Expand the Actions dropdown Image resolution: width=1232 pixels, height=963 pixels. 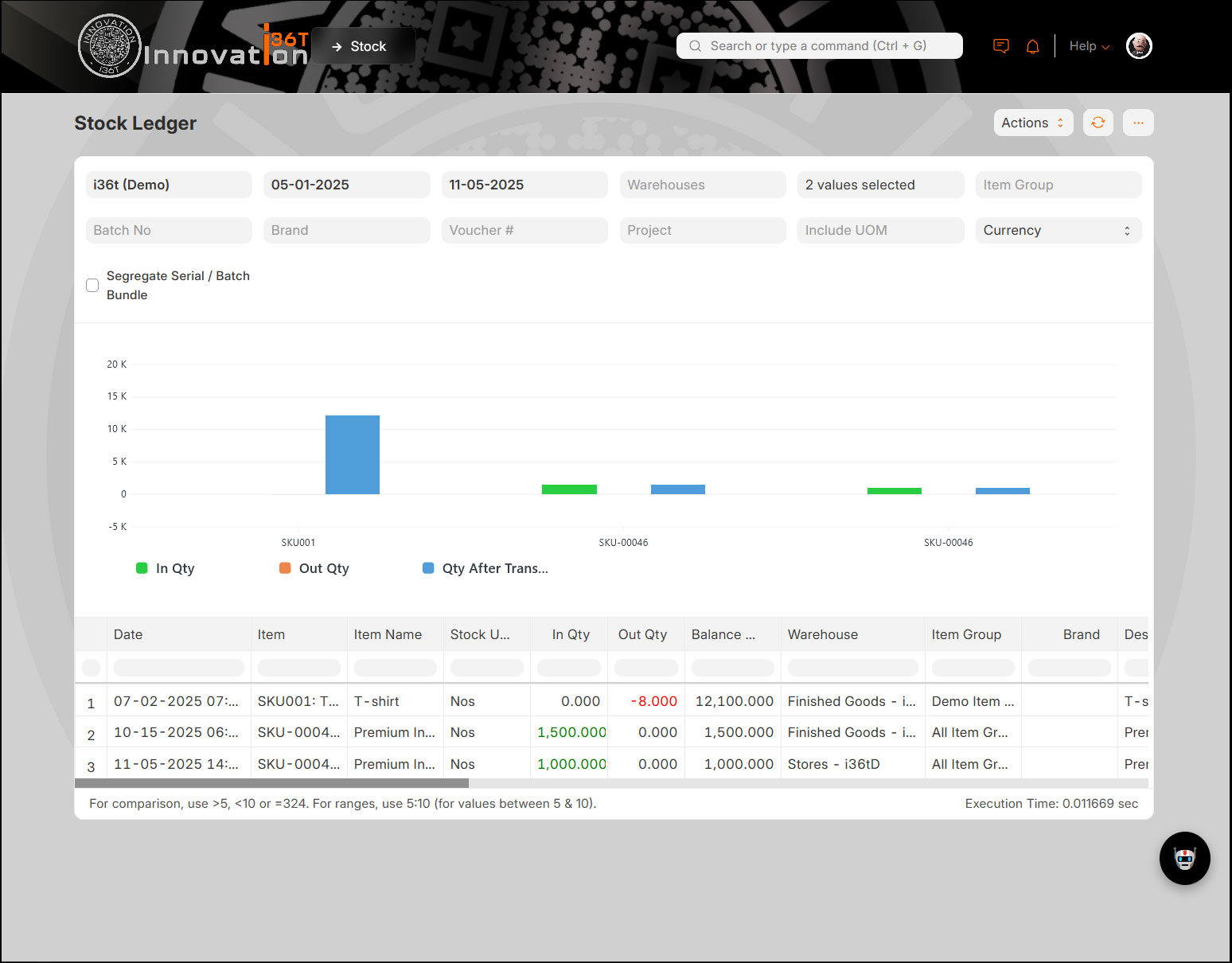1032,123
